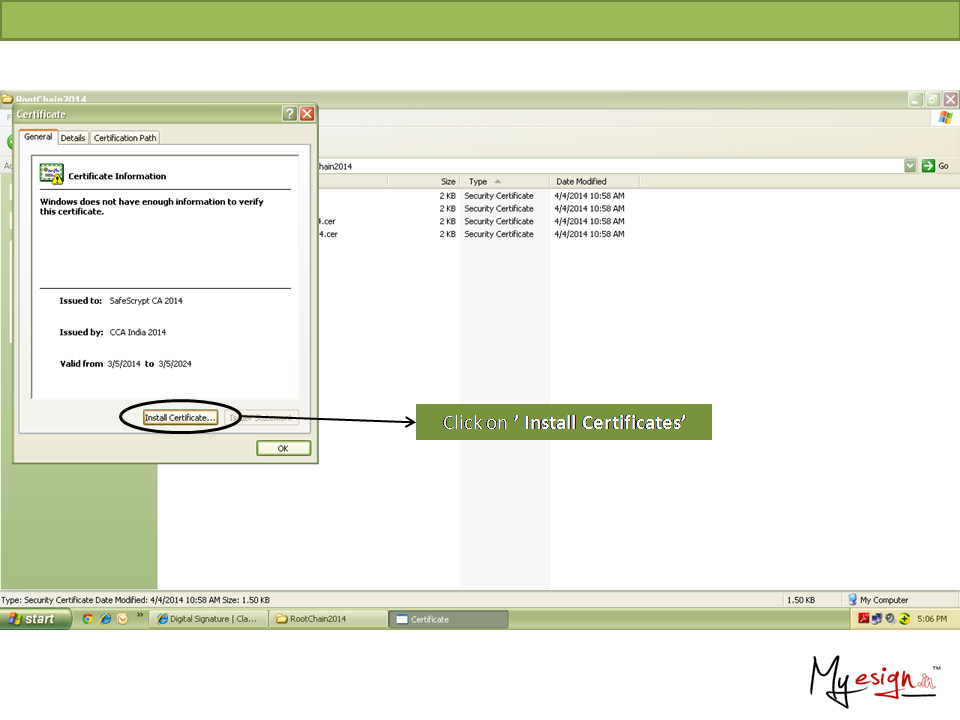Open the Certification Path tab
Screen dimensions: 960x720
(125, 138)
